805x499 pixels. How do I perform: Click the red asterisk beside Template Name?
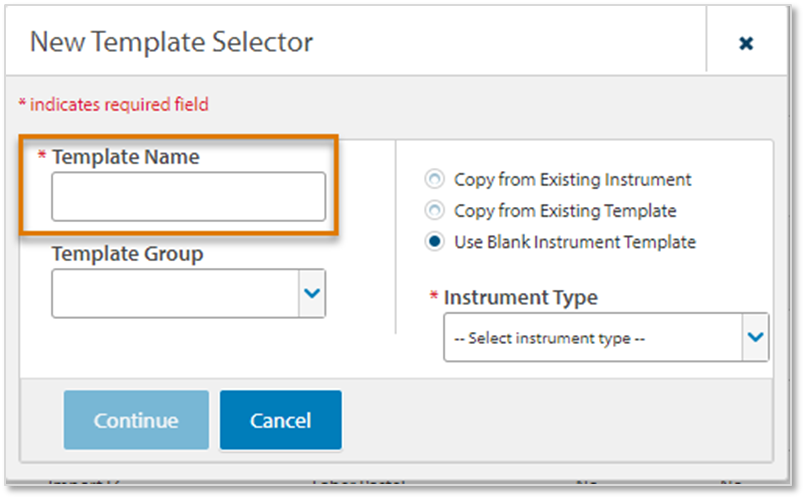(x=42, y=157)
